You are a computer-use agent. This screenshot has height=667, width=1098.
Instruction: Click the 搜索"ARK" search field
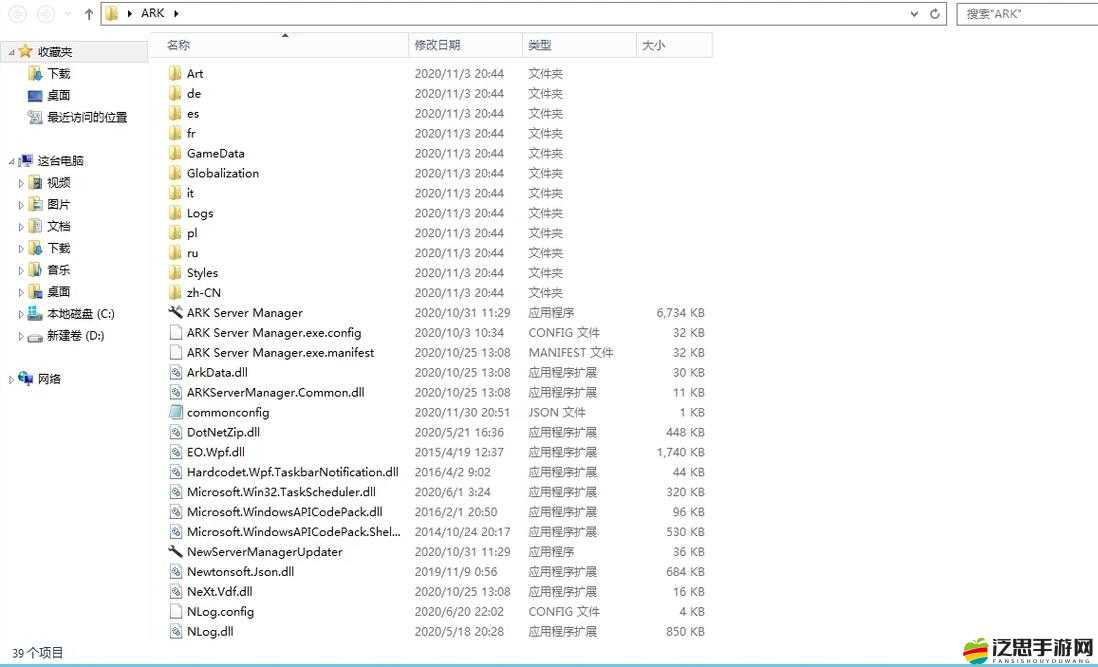[1027, 13]
